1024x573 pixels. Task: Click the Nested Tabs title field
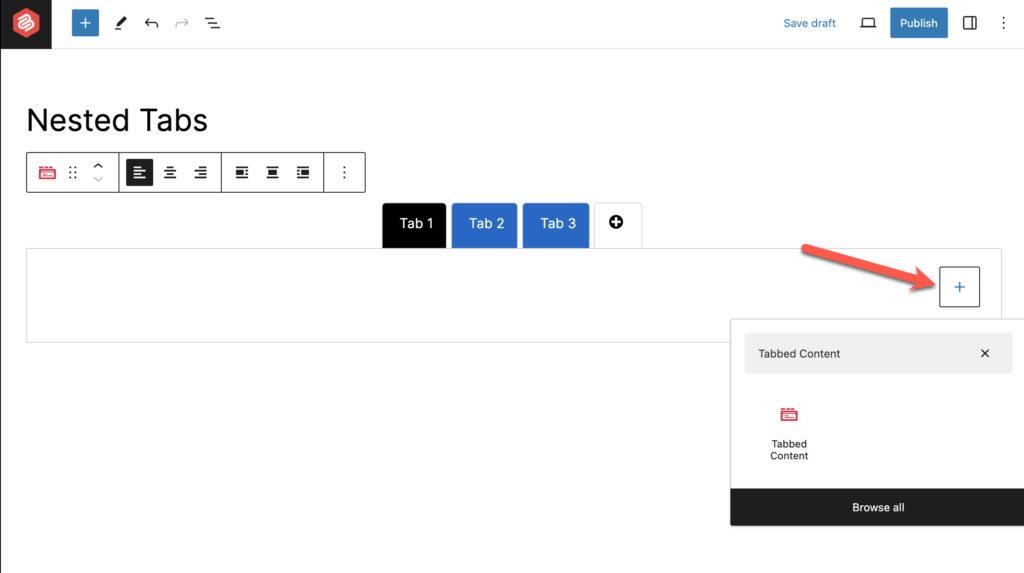point(117,120)
